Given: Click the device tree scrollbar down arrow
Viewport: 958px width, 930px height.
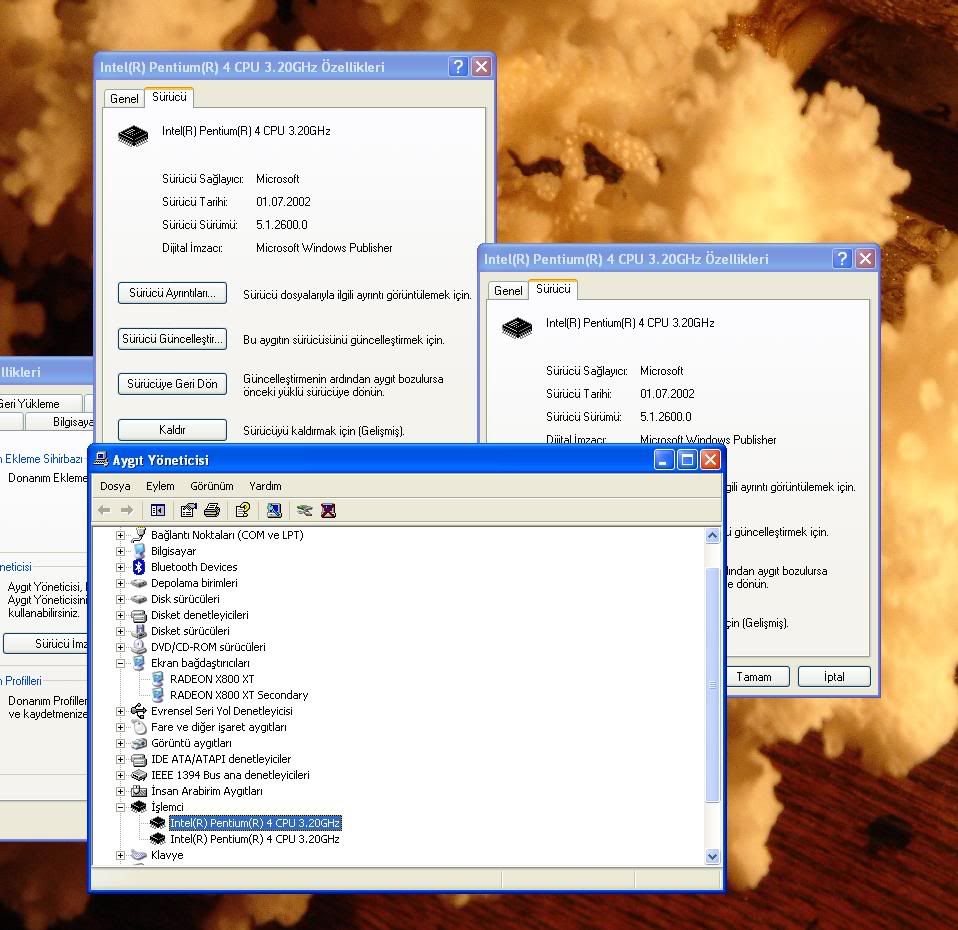Looking at the screenshot, I should pos(713,856).
